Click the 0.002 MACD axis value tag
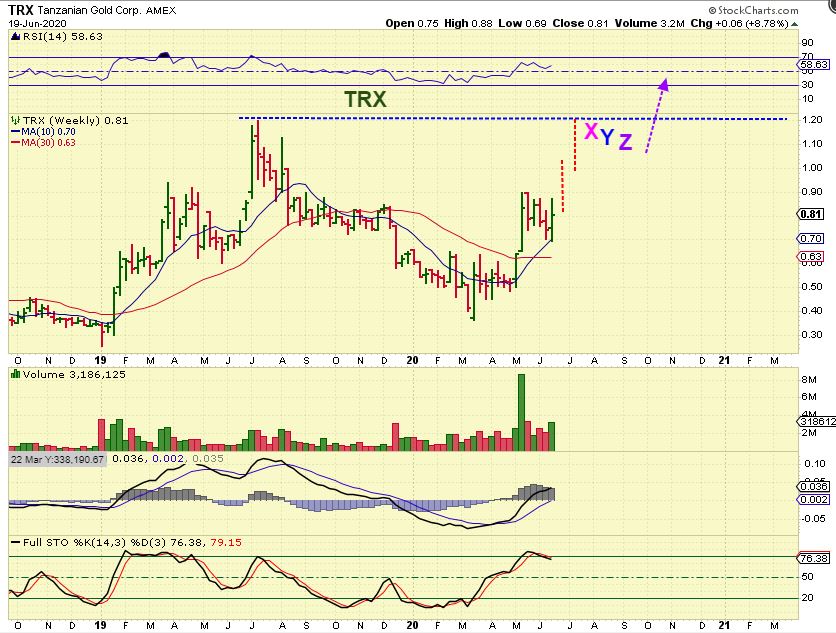The image size is (836, 633). (814, 500)
